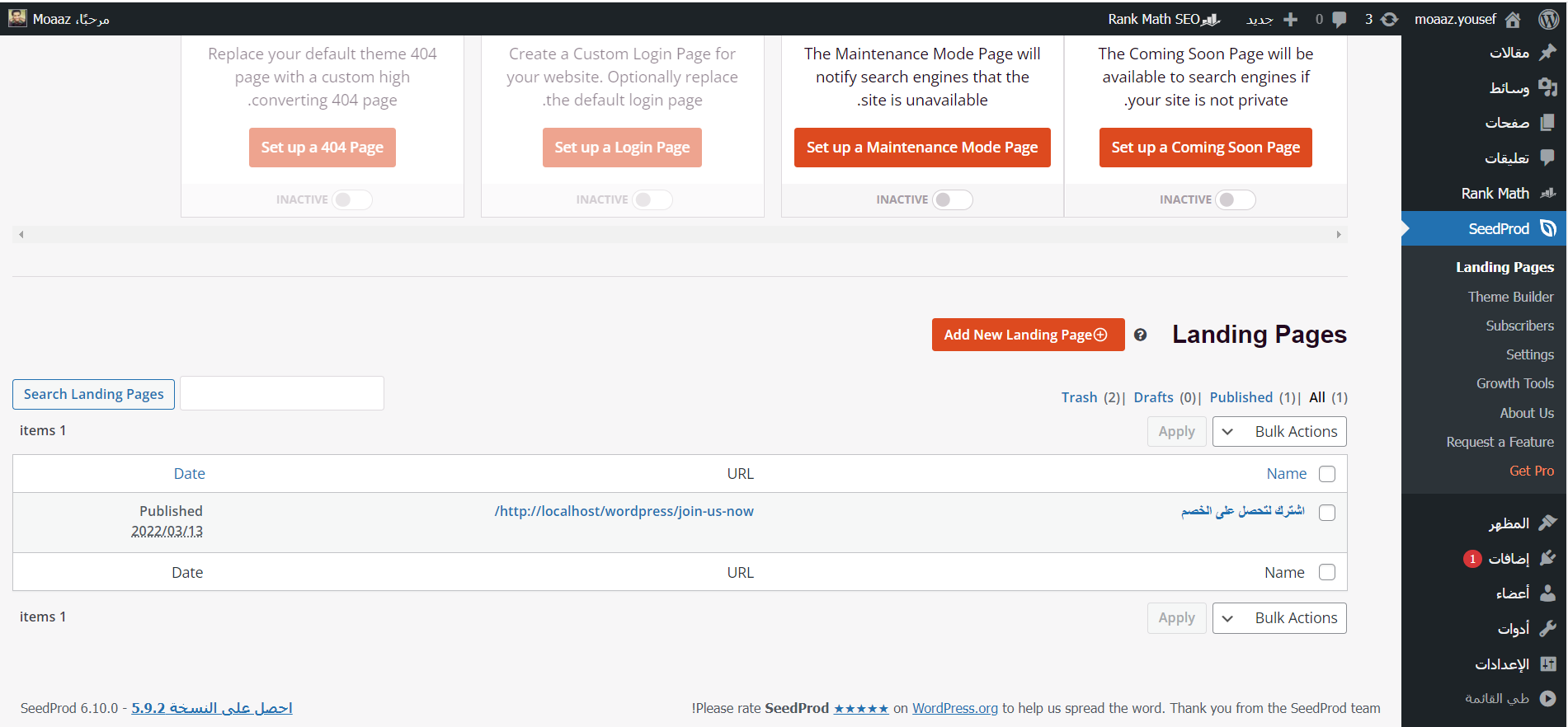Screen dimensions: 1568x727
Task: Open the site home icon in admin bar
Action: click(x=1513, y=19)
